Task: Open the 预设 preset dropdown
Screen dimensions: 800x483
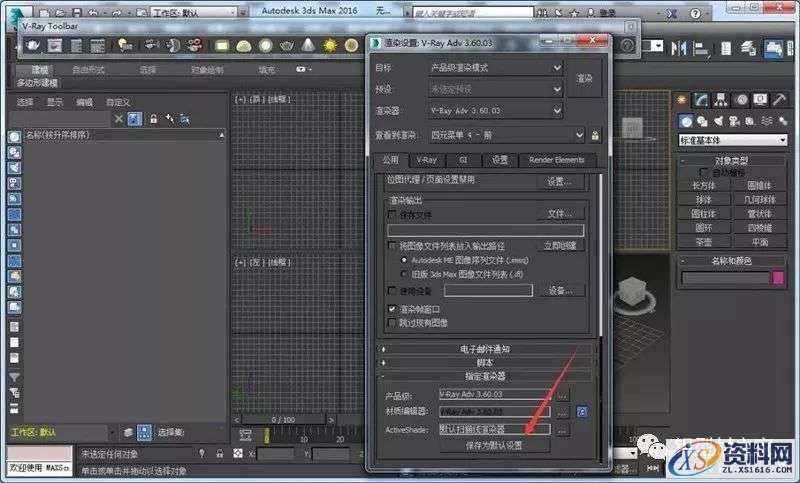Action: tap(495, 89)
